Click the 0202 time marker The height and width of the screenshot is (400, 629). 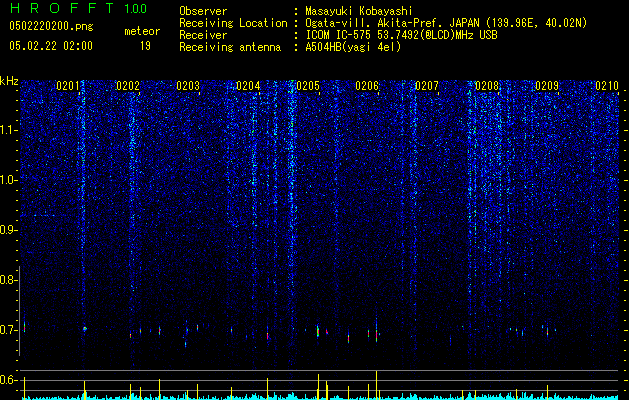pos(128,86)
